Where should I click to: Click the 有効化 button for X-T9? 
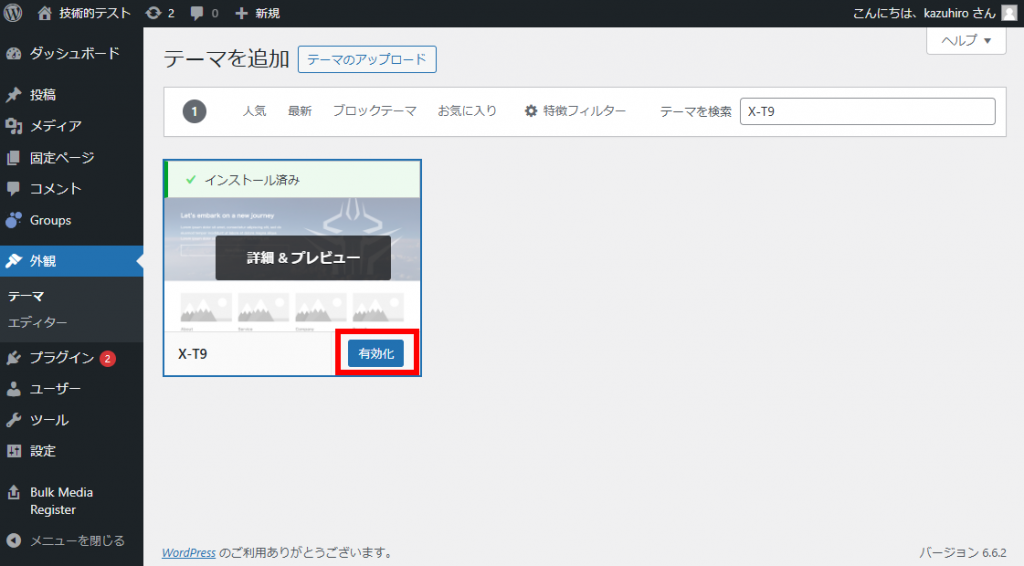pyautogui.click(x=376, y=354)
